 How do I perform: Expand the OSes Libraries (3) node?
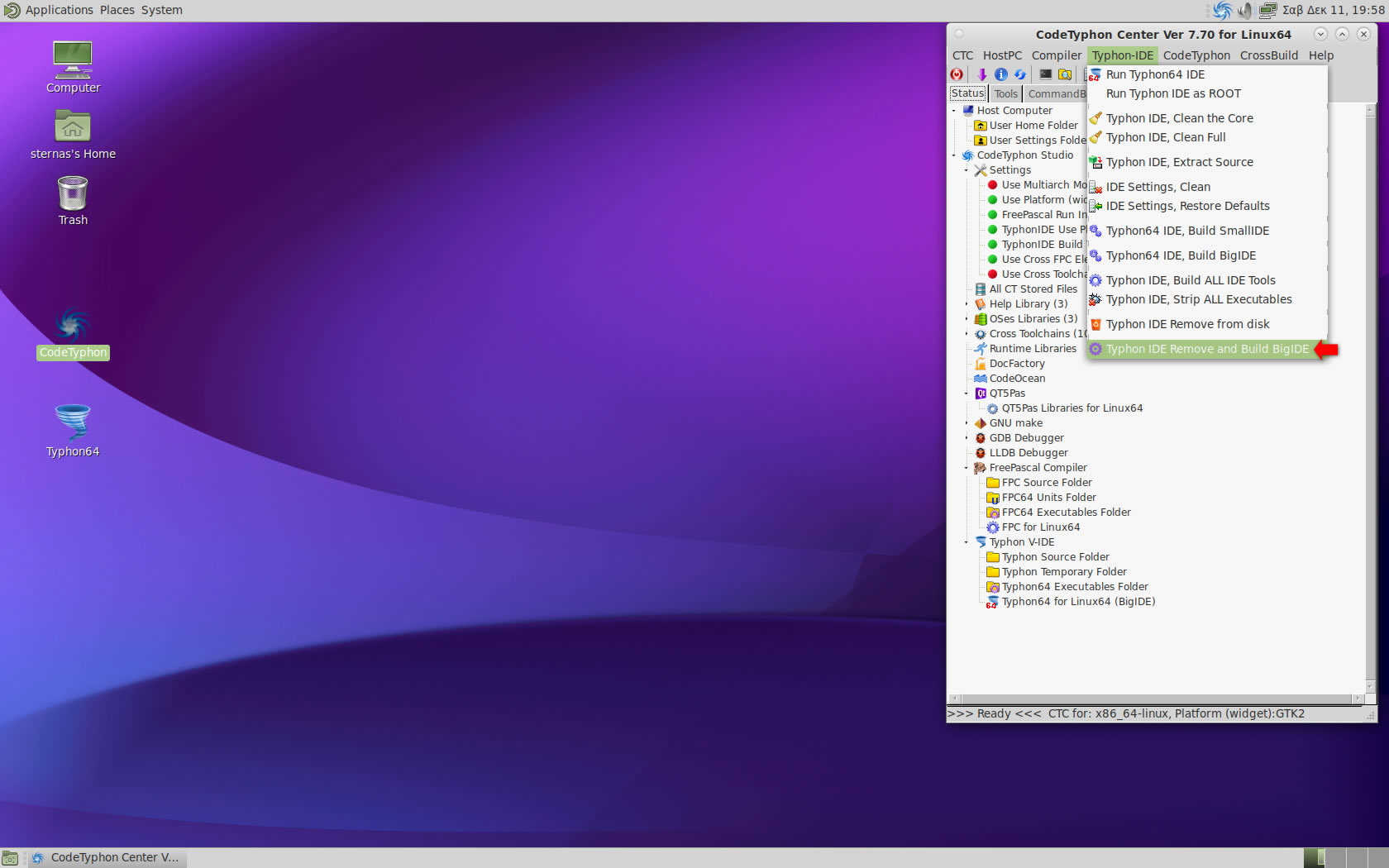point(967,319)
